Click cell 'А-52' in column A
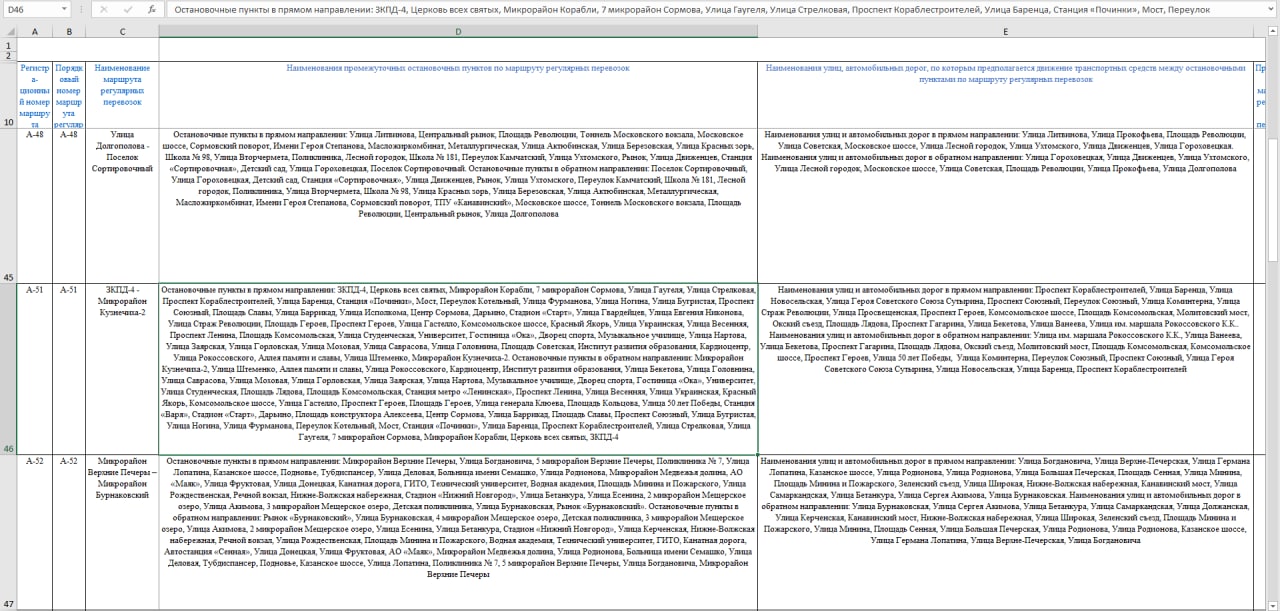This screenshot has width=1280, height=611. [x=35, y=532]
